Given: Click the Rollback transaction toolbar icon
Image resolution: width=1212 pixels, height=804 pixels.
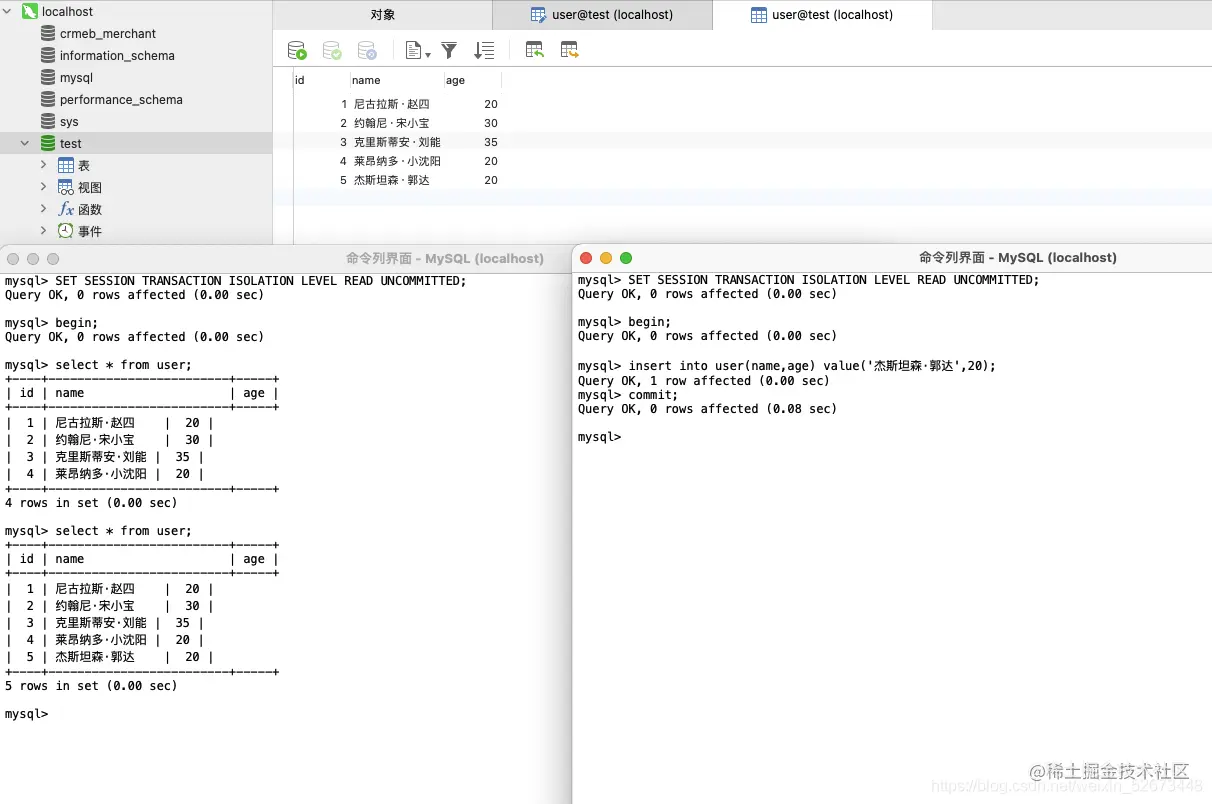Looking at the screenshot, I should 367,50.
